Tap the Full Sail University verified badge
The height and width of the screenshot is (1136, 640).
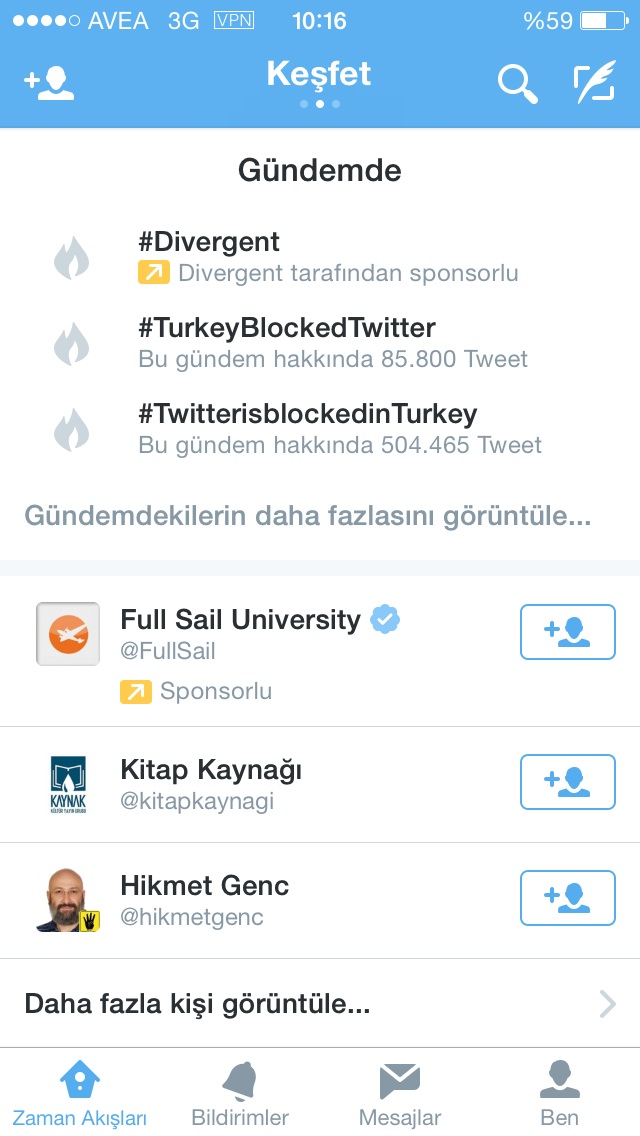[385, 620]
